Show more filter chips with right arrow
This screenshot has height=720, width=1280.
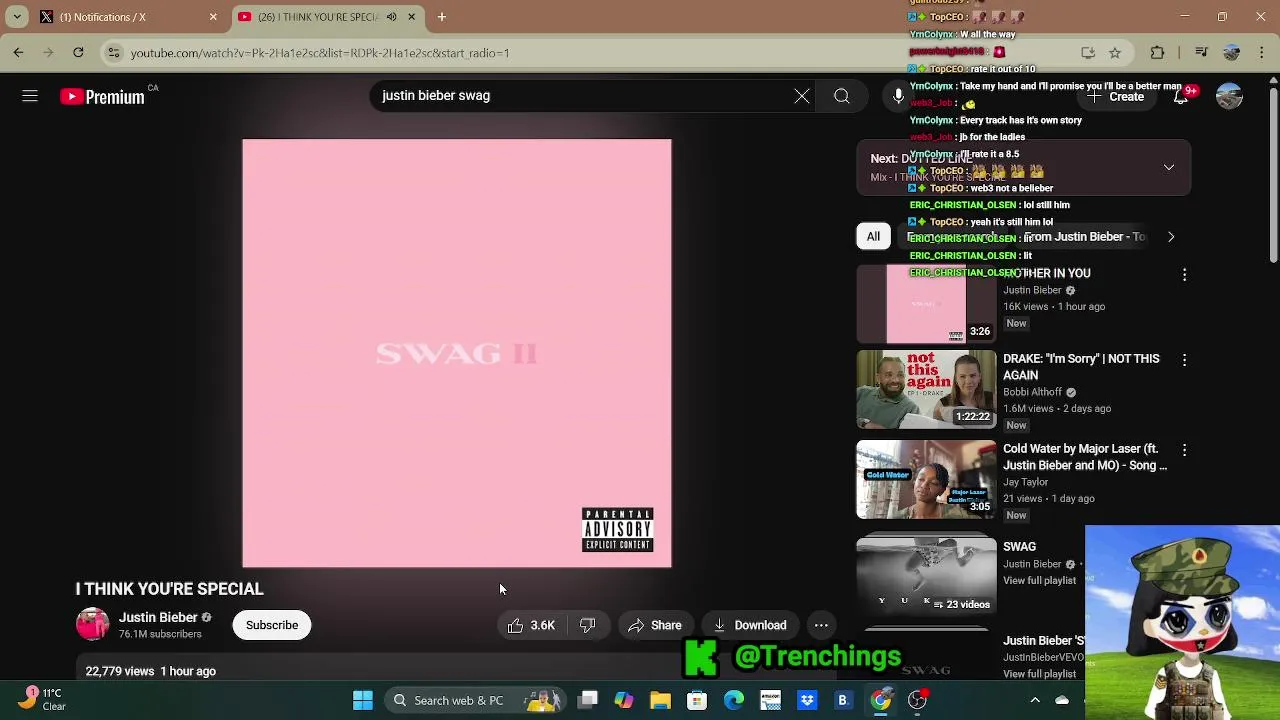1171,237
